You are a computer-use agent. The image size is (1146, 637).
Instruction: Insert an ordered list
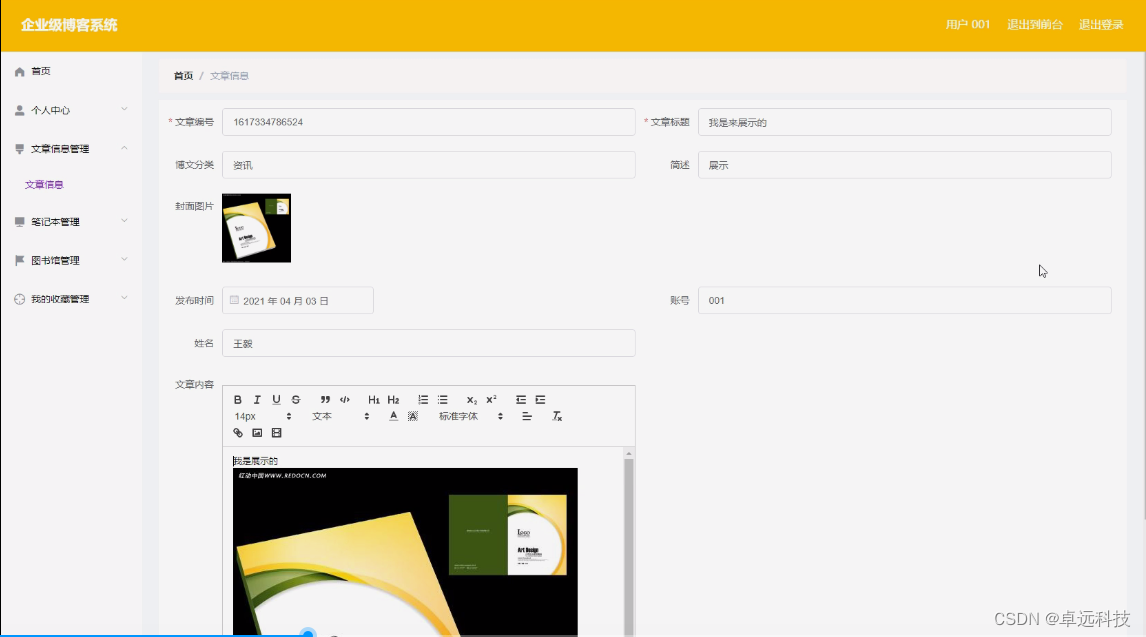click(422, 399)
